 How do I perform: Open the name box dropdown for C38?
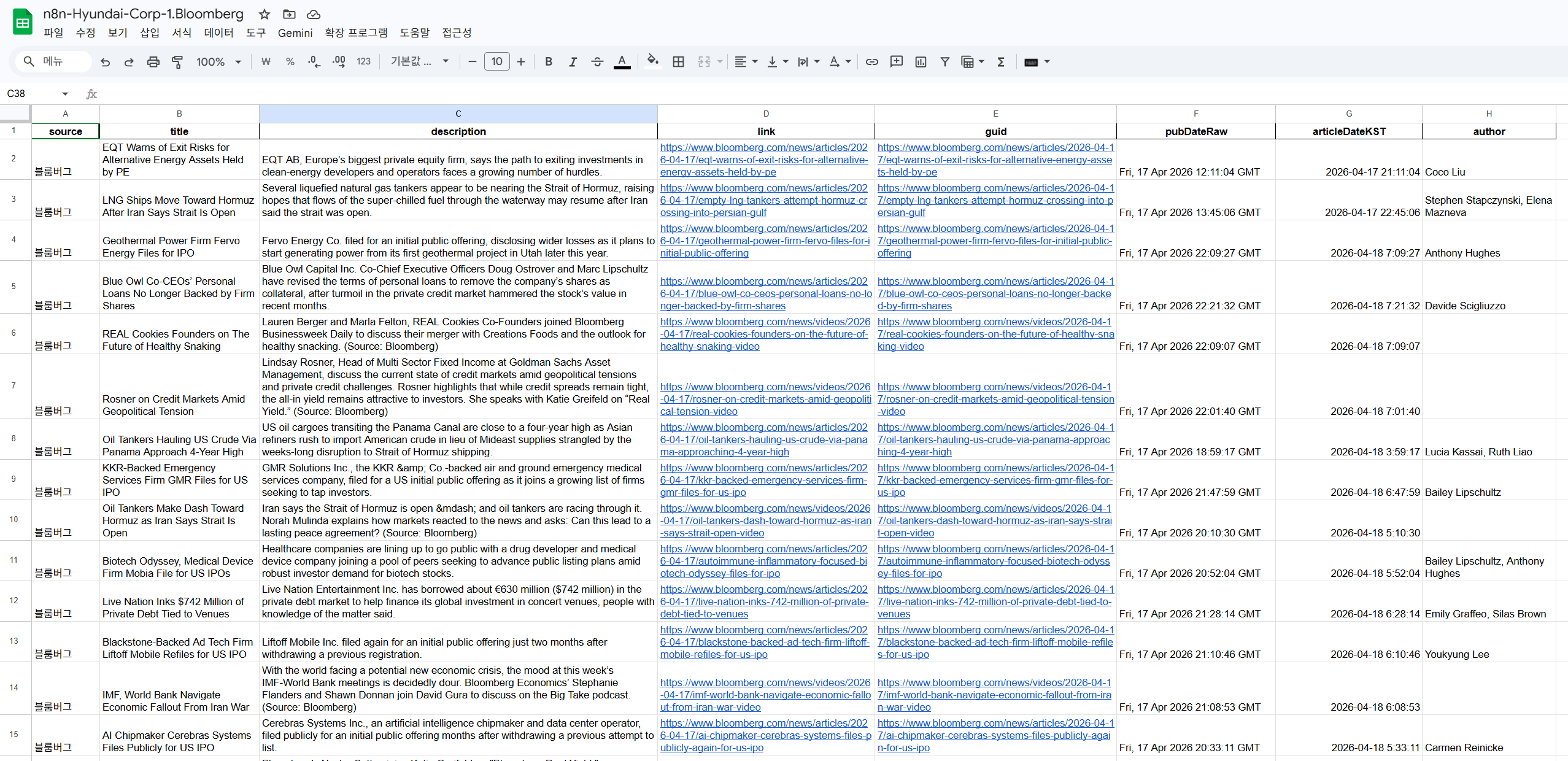click(65, 93)
